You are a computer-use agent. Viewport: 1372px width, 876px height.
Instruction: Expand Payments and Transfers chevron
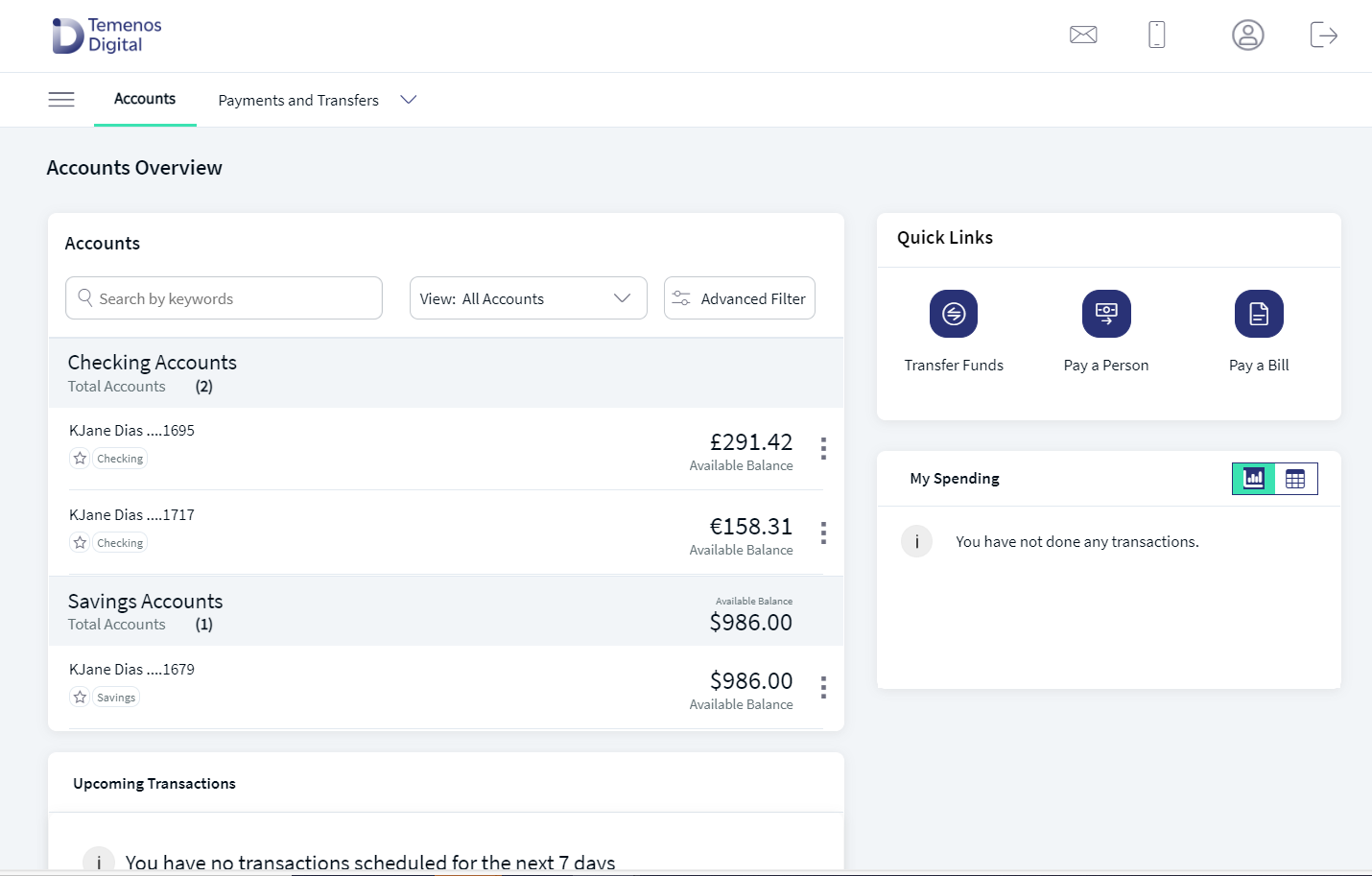pos(409,100)
